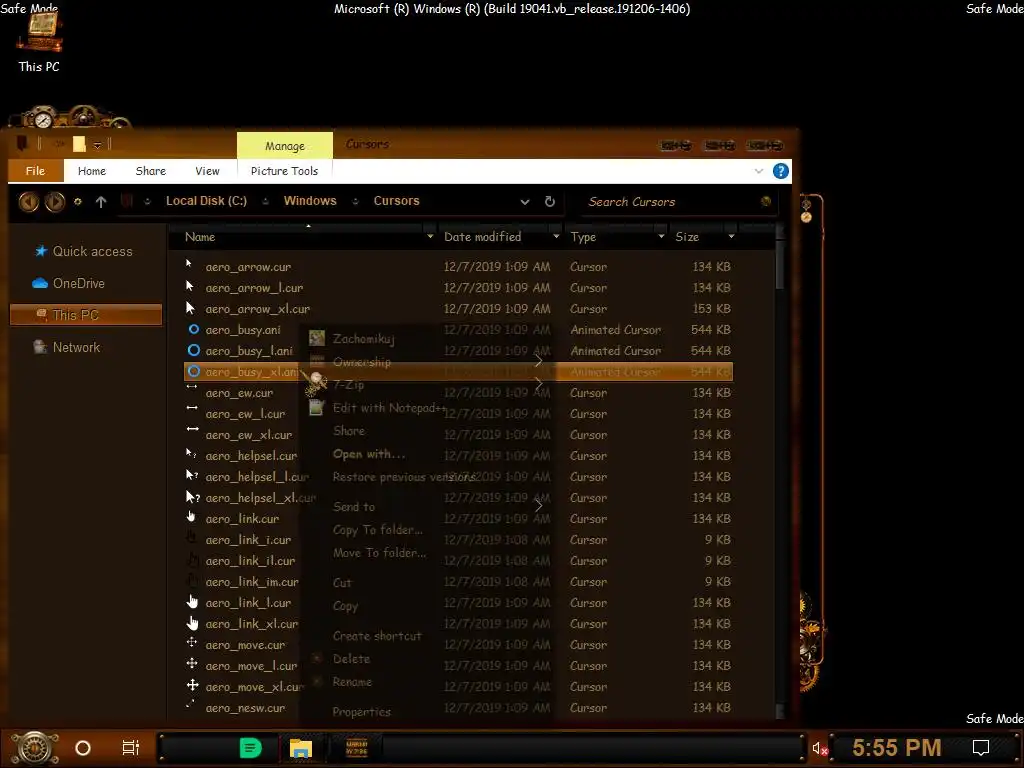This screenshot has height=768, width=1024.
Task: Open the Date modified filter dropdown
Action: (556, 236)
